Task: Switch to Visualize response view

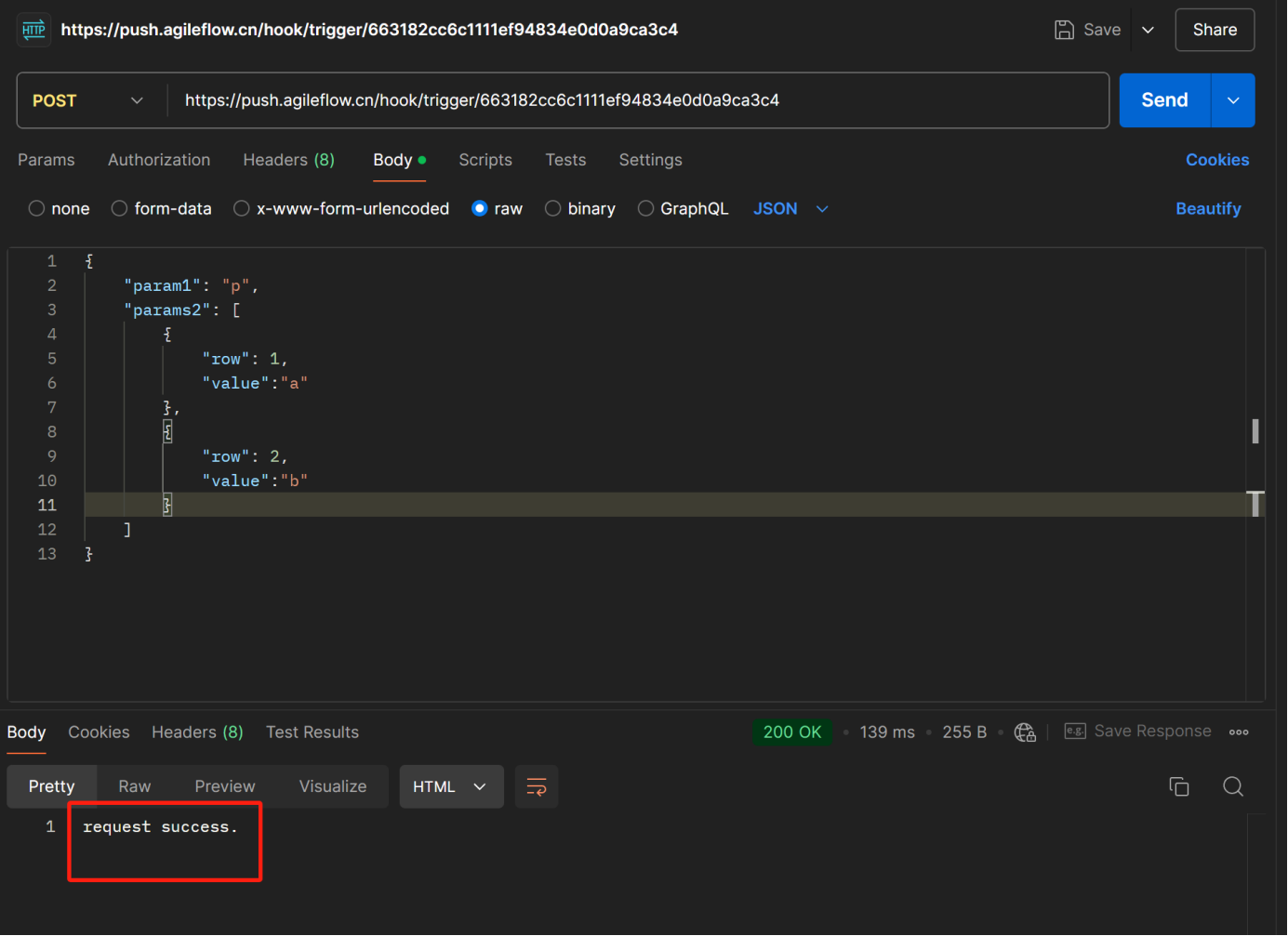Action: 333,786
